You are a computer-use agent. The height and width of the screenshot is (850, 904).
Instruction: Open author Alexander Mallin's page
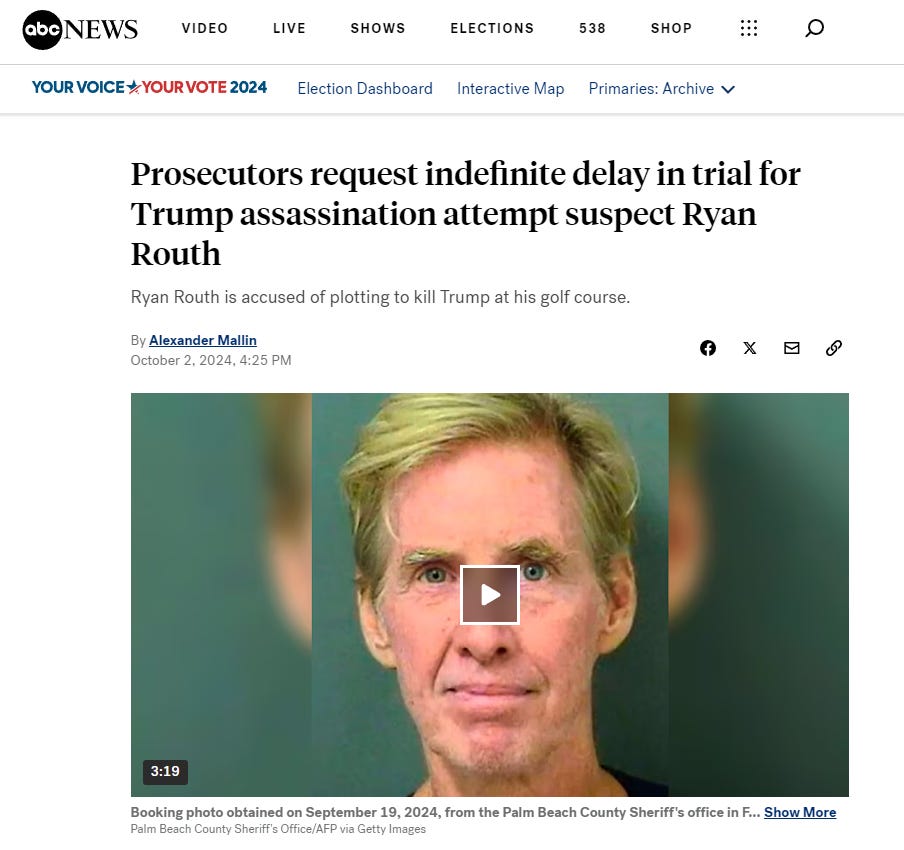pyautogui.click(x=203, y=340)
